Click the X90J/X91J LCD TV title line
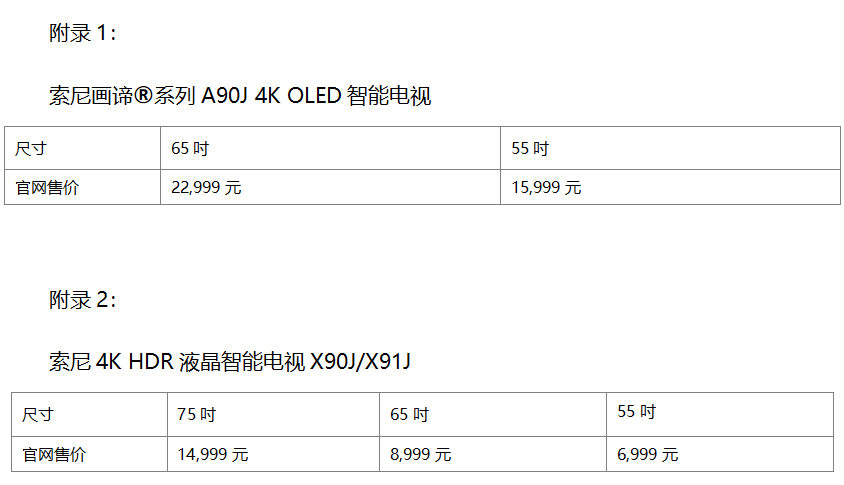The height and width of the screenshot is (485, 844). pos(230,362)
